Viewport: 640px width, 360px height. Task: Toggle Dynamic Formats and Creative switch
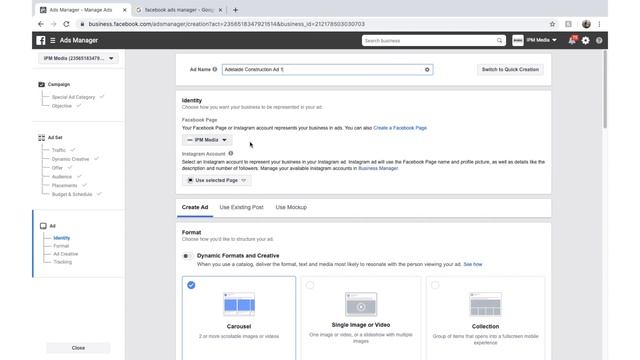(187, 256)
